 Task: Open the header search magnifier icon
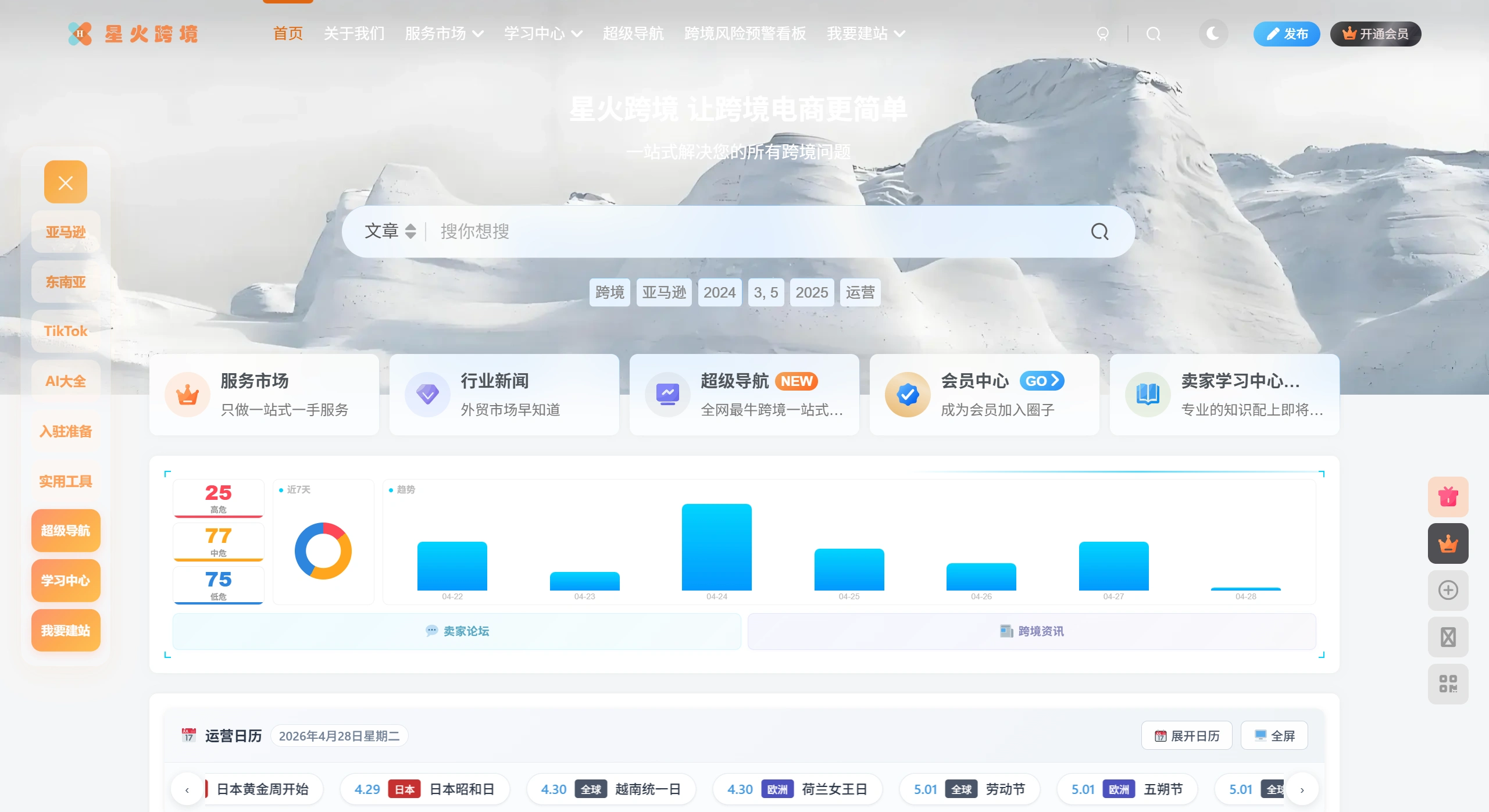[1154, 34]
